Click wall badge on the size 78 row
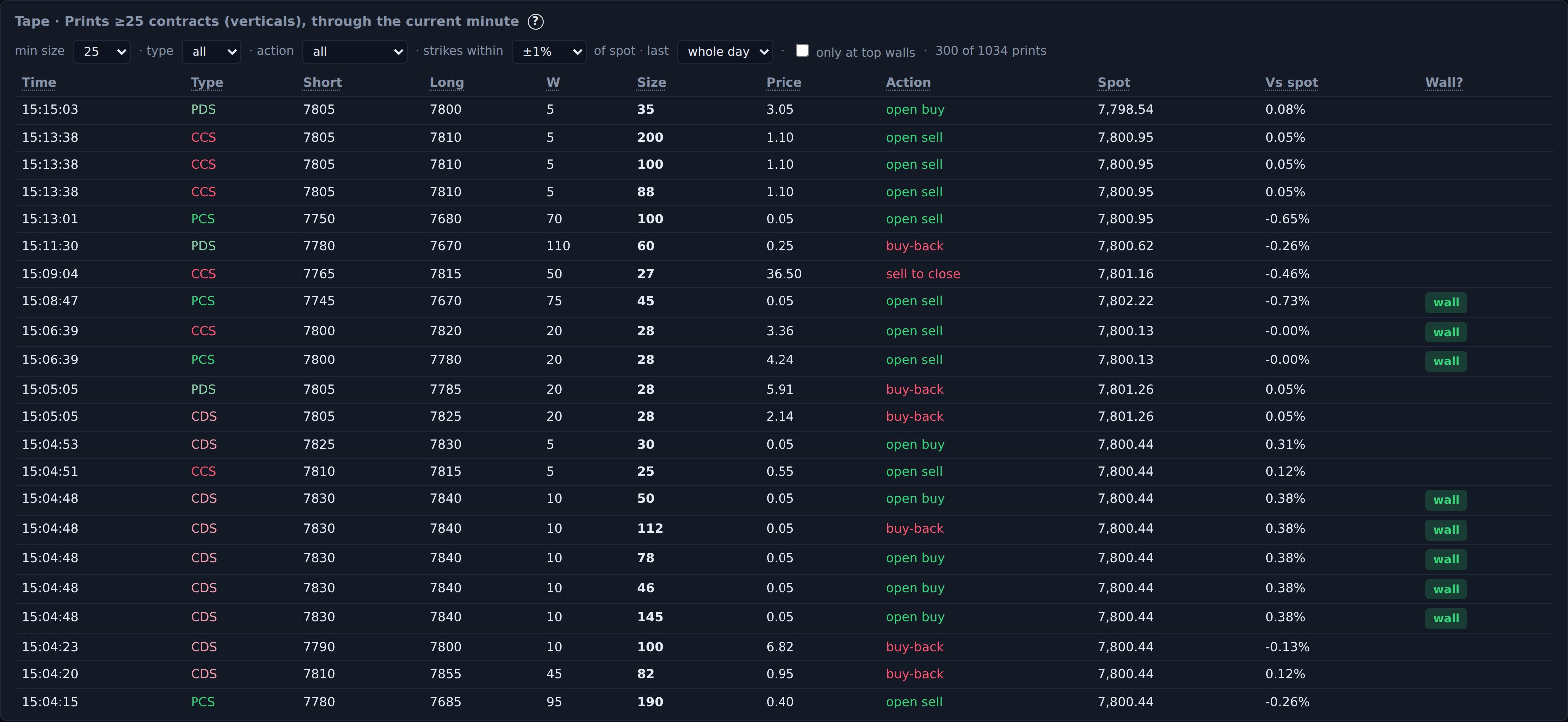1568x722 pixels. (1446, 559)
